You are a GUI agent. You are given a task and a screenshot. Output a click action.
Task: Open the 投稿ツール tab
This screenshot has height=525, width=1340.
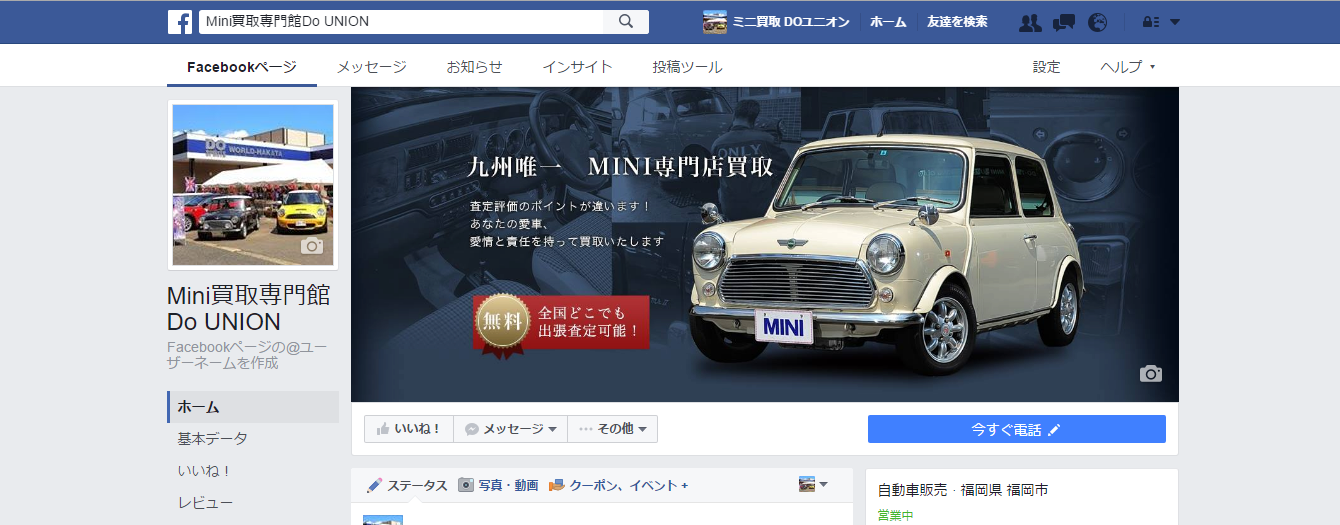(x=688, y=67)
